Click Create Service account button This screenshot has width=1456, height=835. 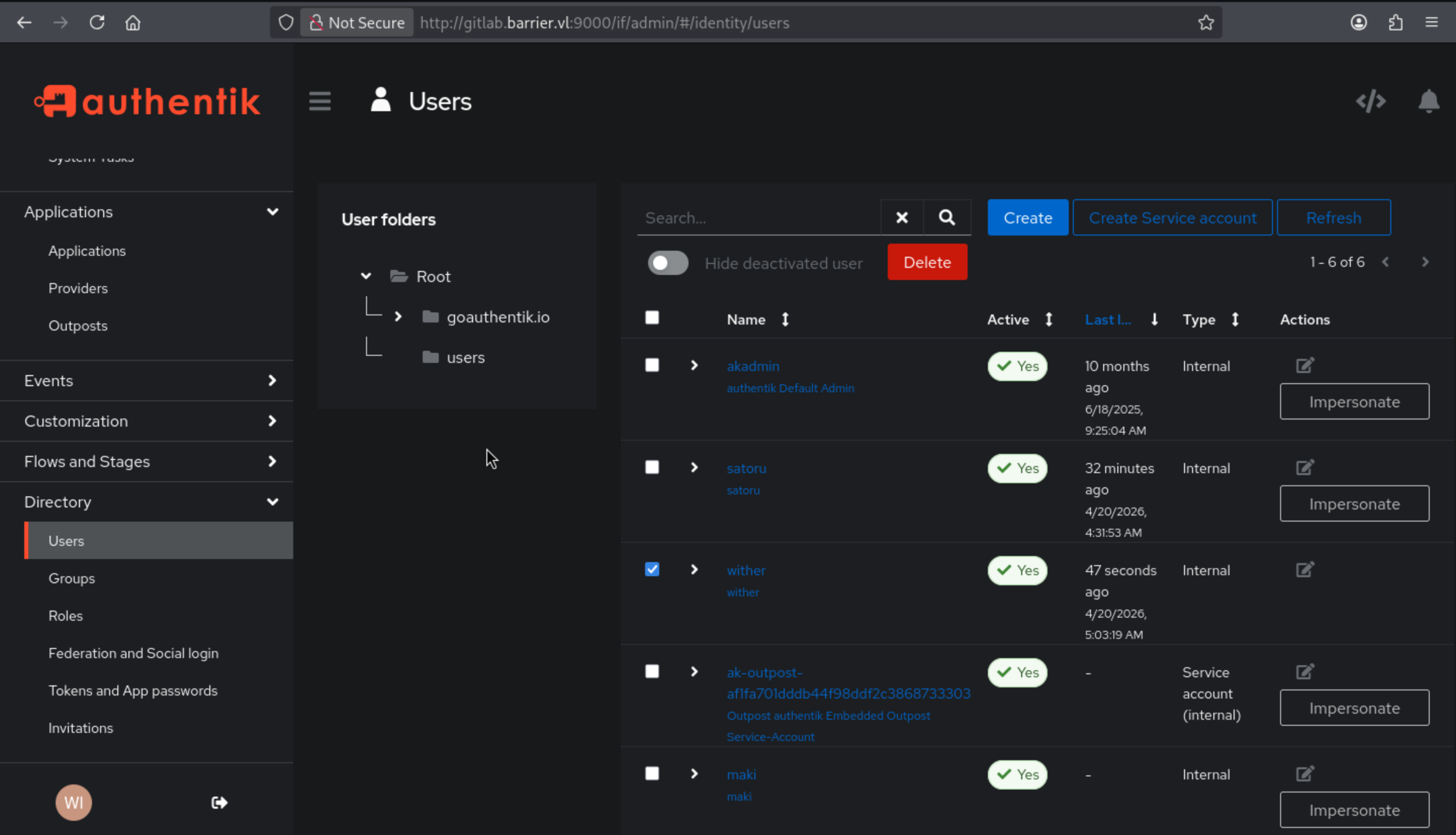click(1172, 217)
